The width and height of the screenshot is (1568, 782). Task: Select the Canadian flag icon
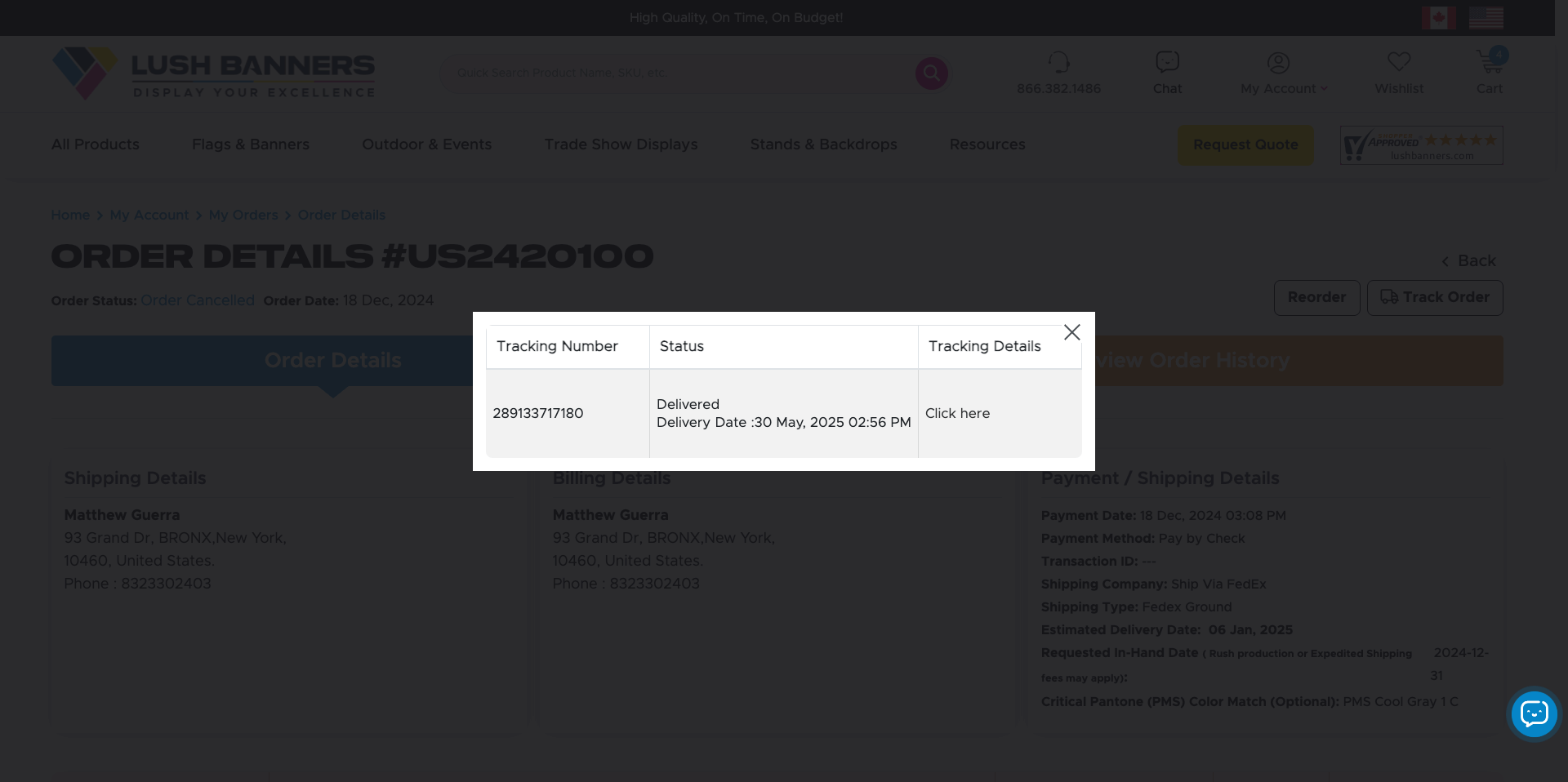(1438, 18)
